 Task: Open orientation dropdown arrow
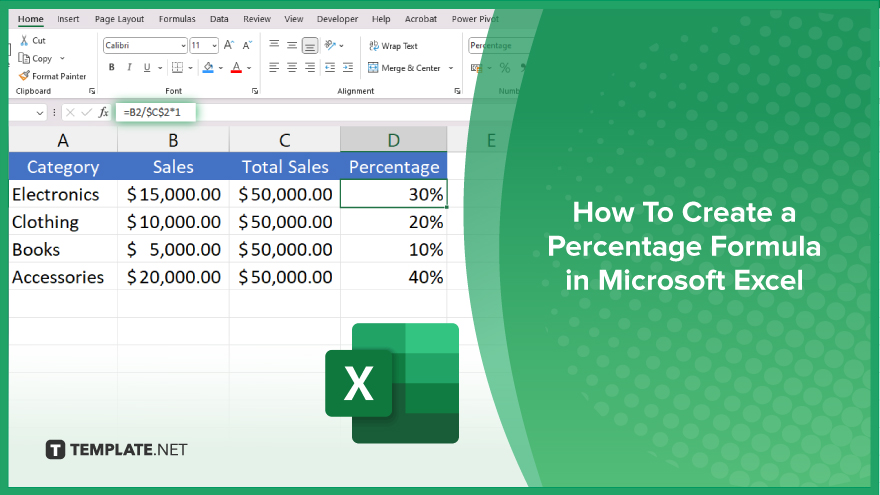[341, 45]
